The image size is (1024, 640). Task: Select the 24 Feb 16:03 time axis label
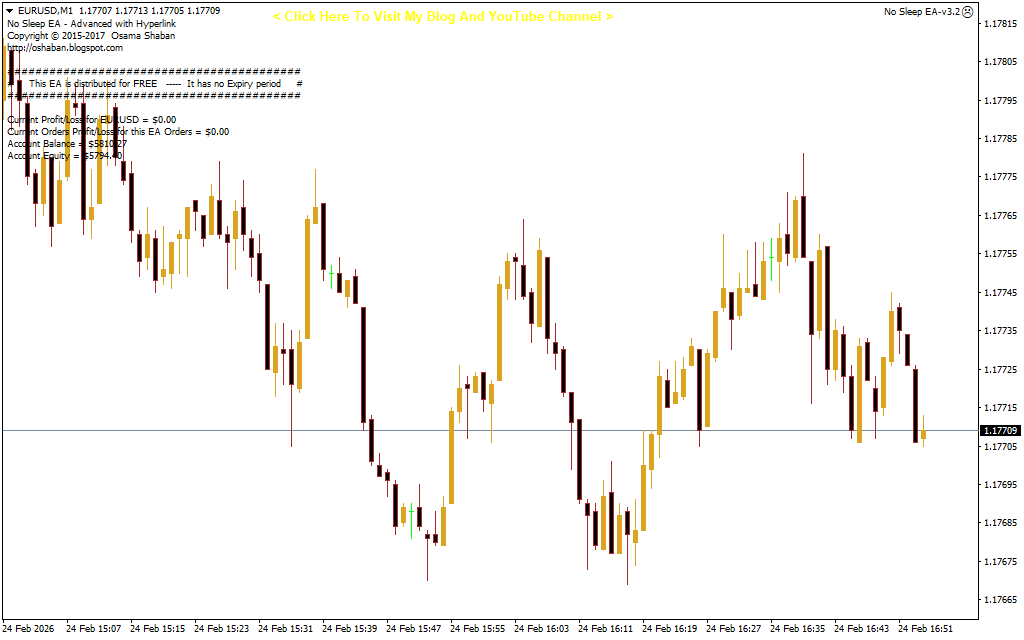pyautogui.click(x=541, y=629)
